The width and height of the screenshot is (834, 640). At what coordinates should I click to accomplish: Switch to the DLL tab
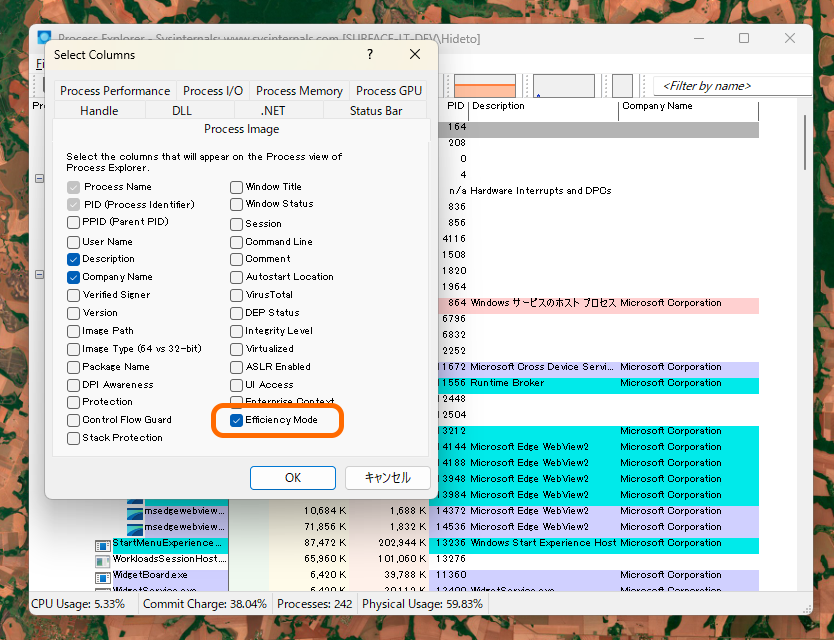click(182, 111)
